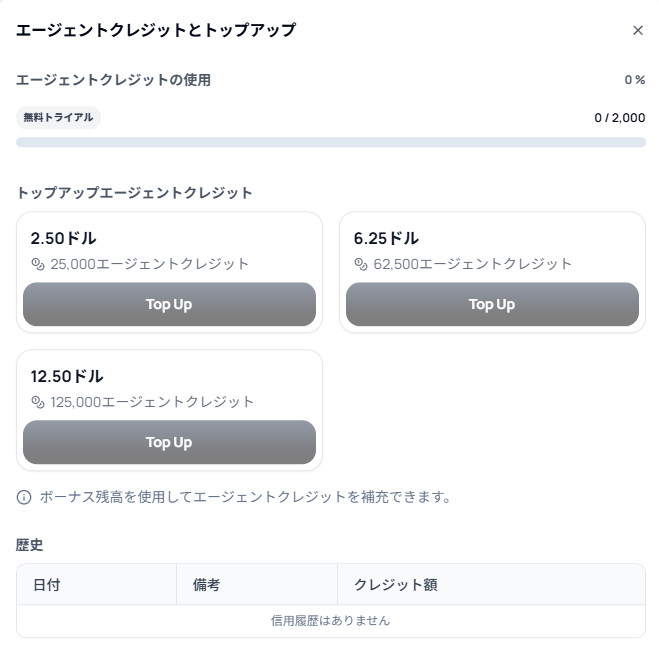Screen dimensions: 659x652
Task: Click the 日付 column header
Action: click(47, 585)
